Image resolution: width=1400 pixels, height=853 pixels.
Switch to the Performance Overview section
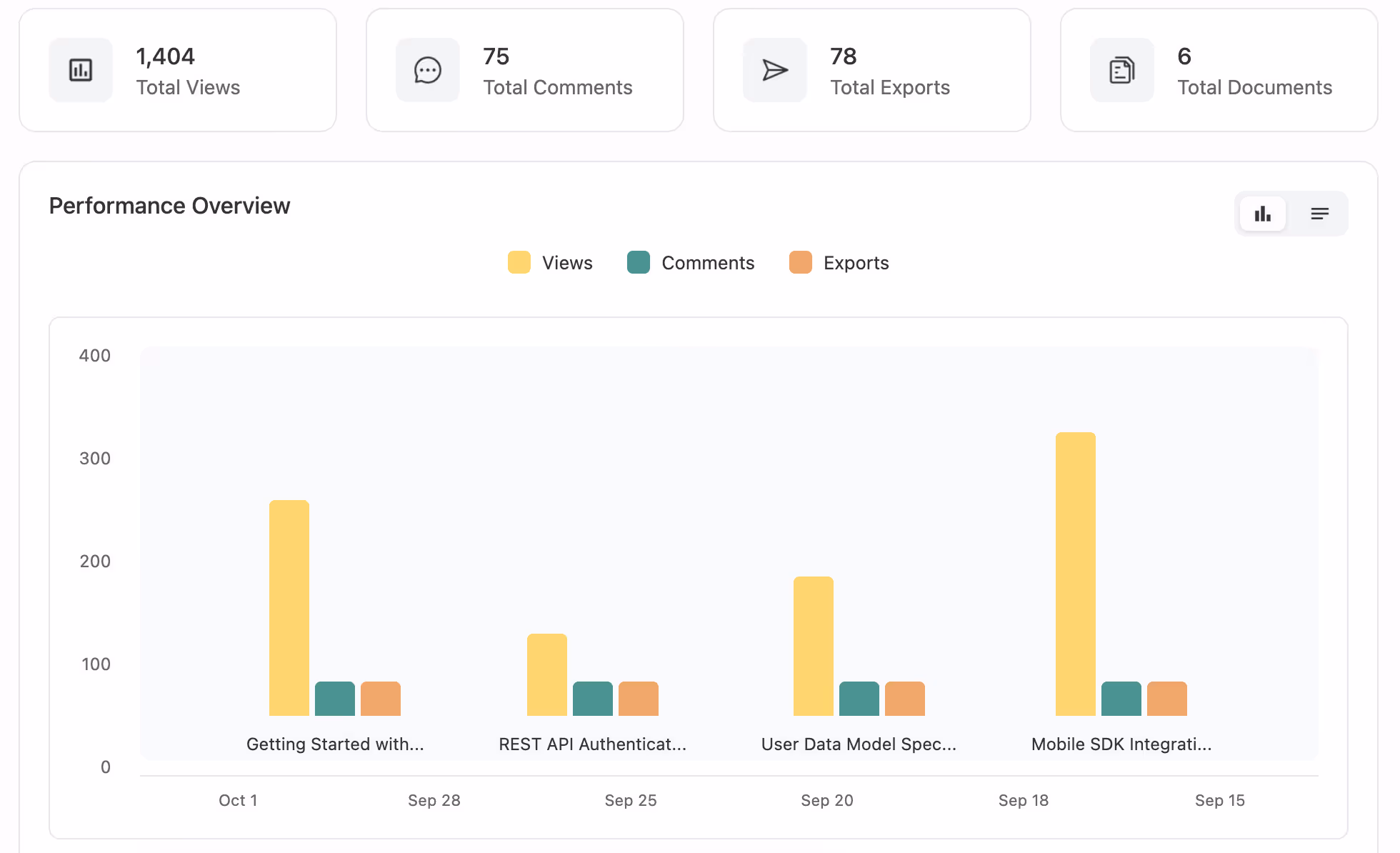pos(169,206)
